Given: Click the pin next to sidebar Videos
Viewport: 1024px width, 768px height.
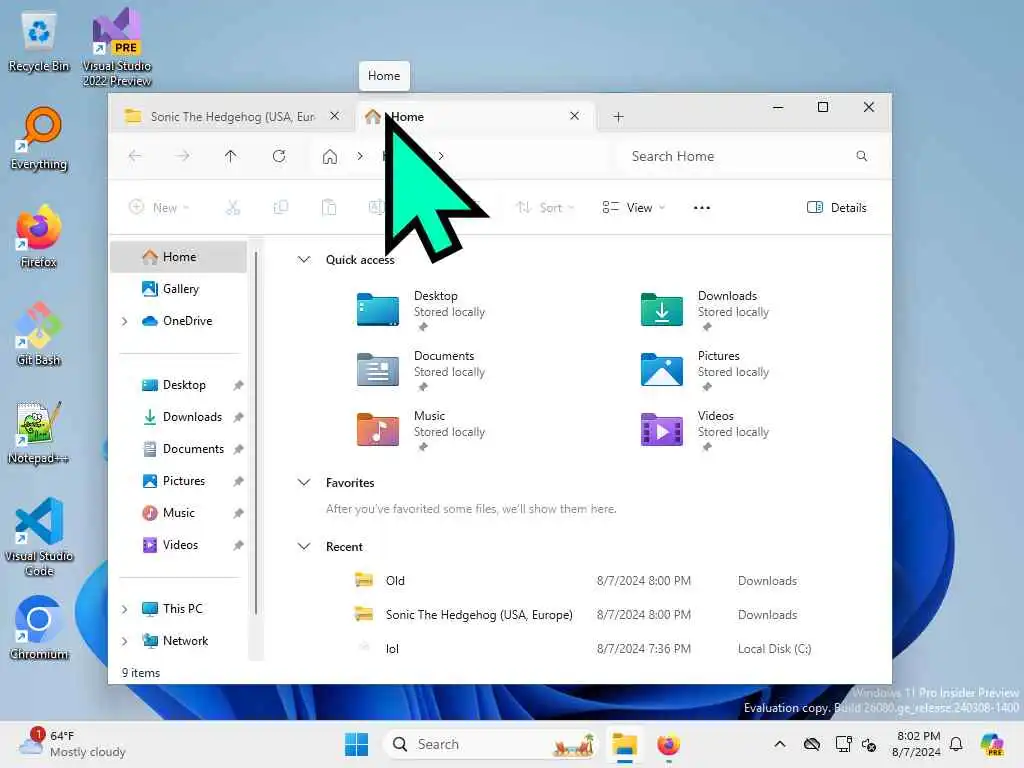Looking at the screenshot, I should coord(238,545).
